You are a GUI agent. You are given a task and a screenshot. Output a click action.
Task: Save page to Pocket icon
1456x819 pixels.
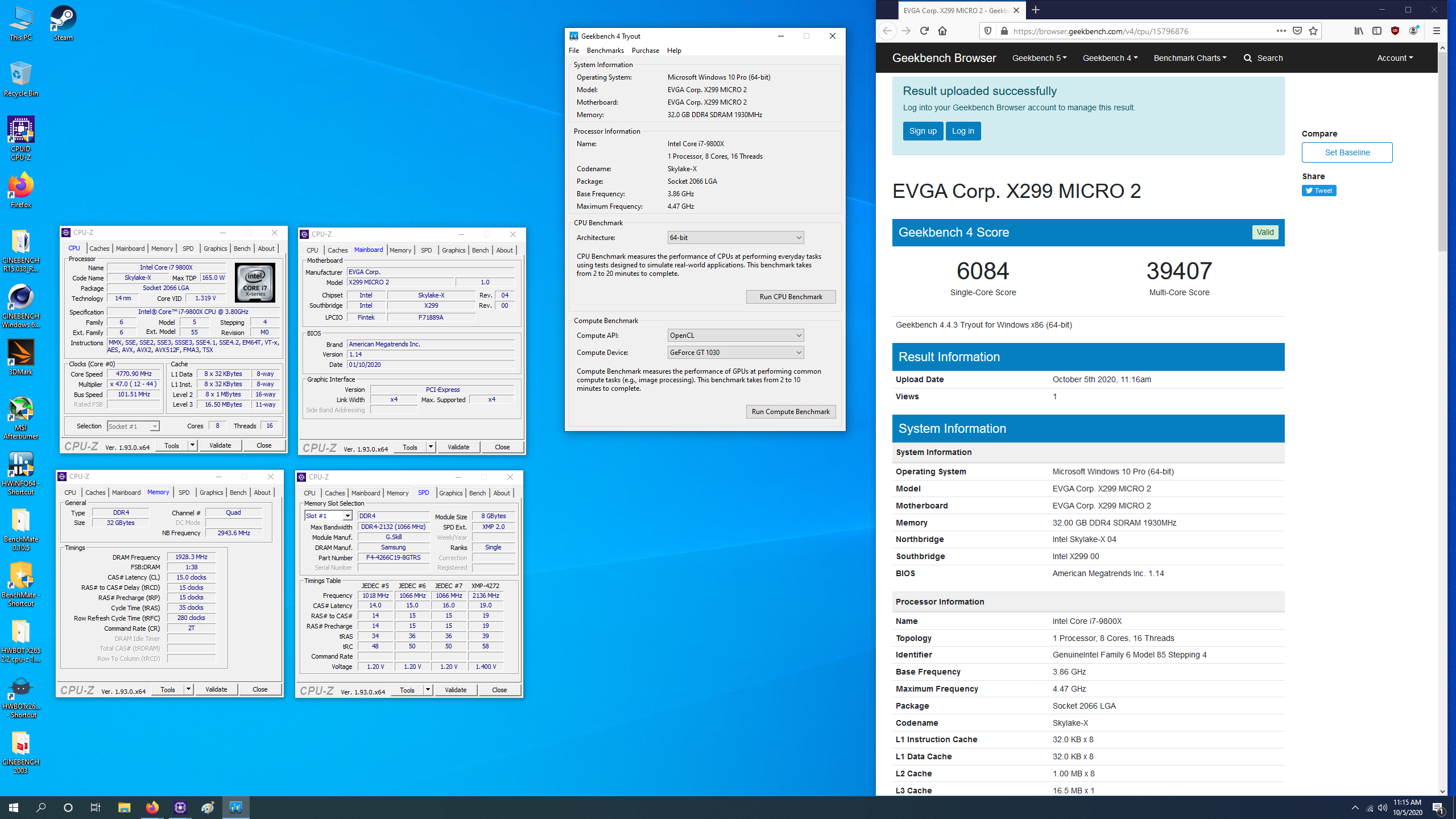pyautogui.click(x=1297, y=31)
